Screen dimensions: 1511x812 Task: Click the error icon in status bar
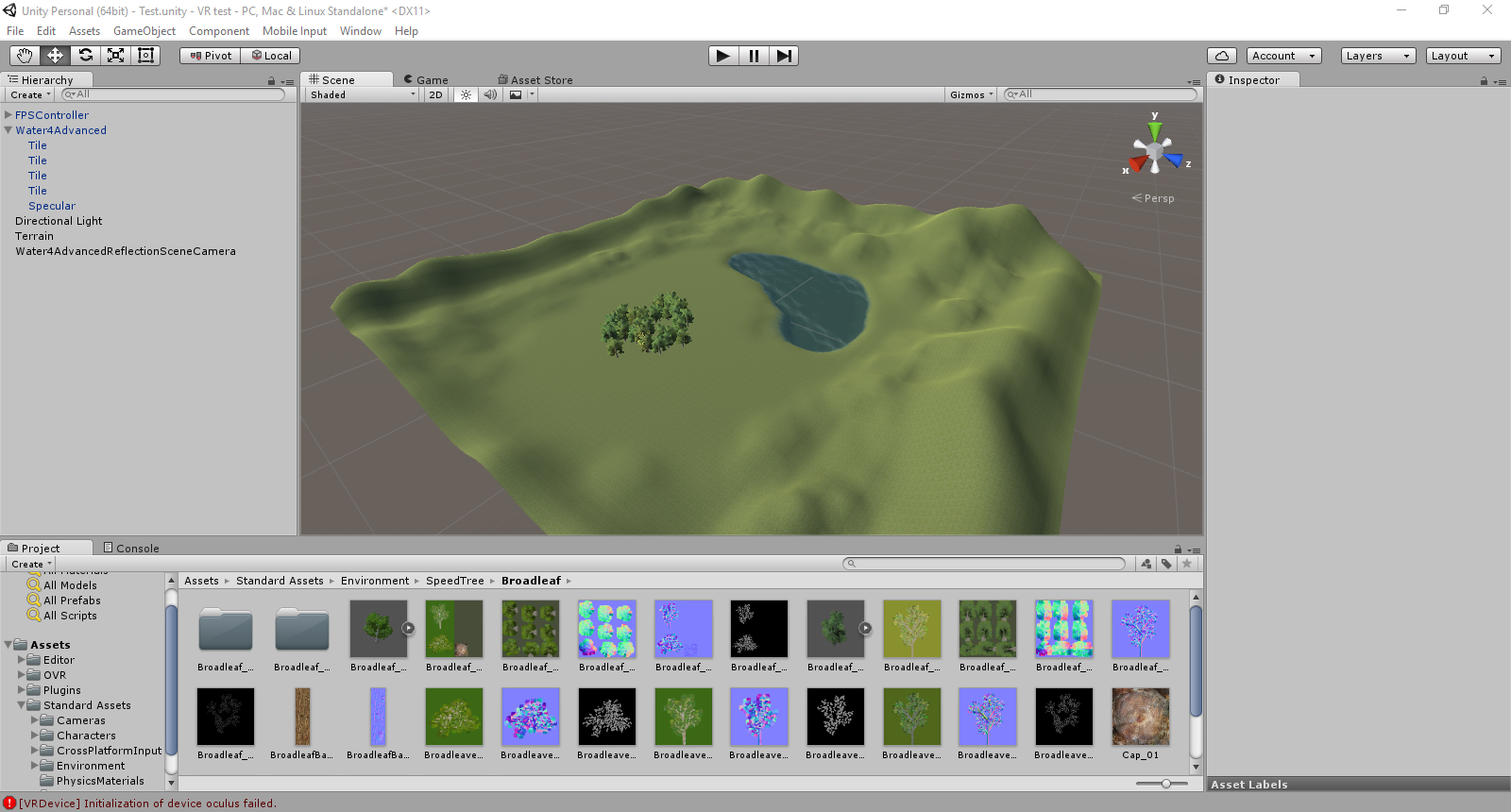[x=9, y=804]
